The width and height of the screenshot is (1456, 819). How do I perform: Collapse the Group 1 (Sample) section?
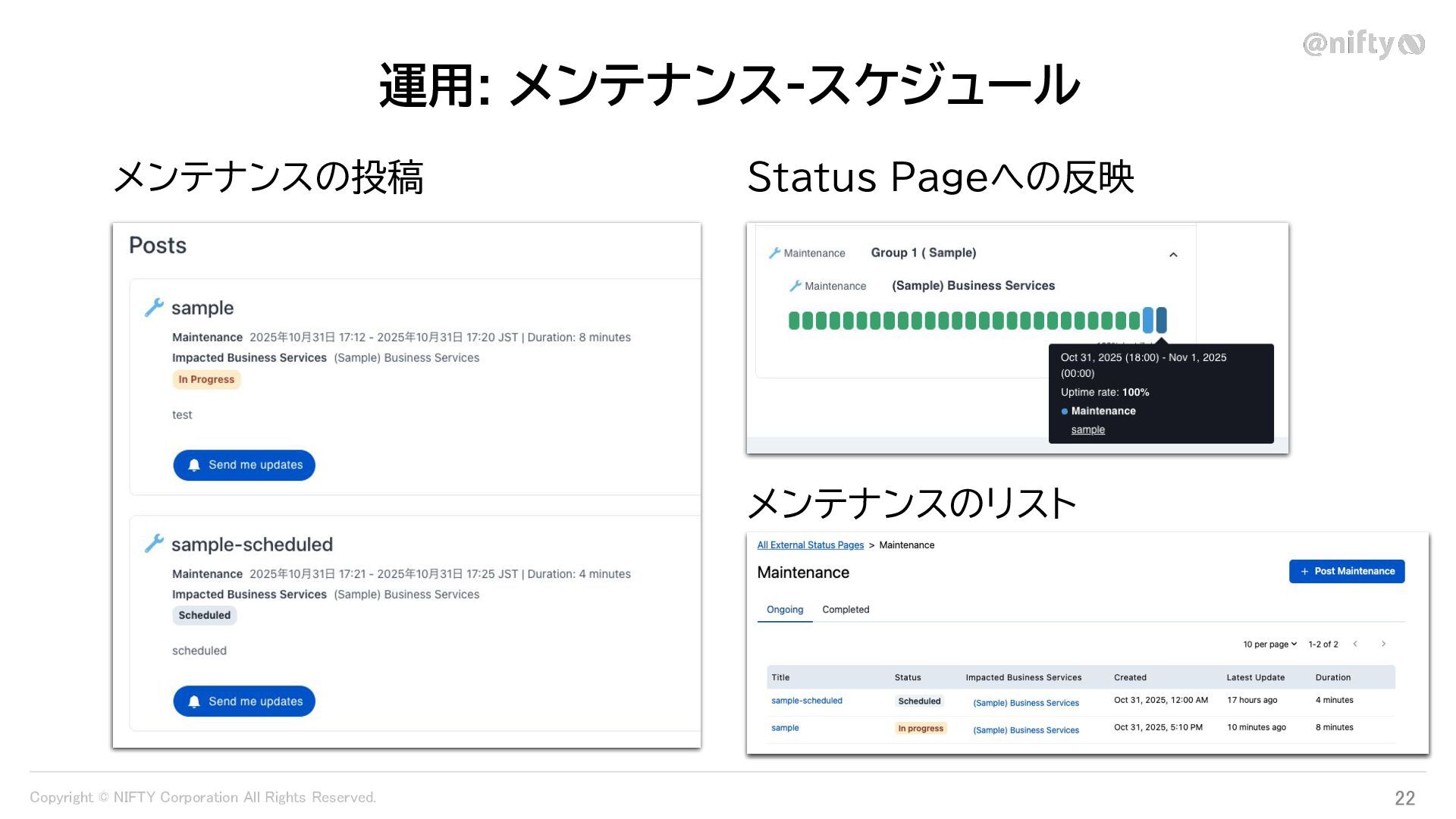(1173, 255)
